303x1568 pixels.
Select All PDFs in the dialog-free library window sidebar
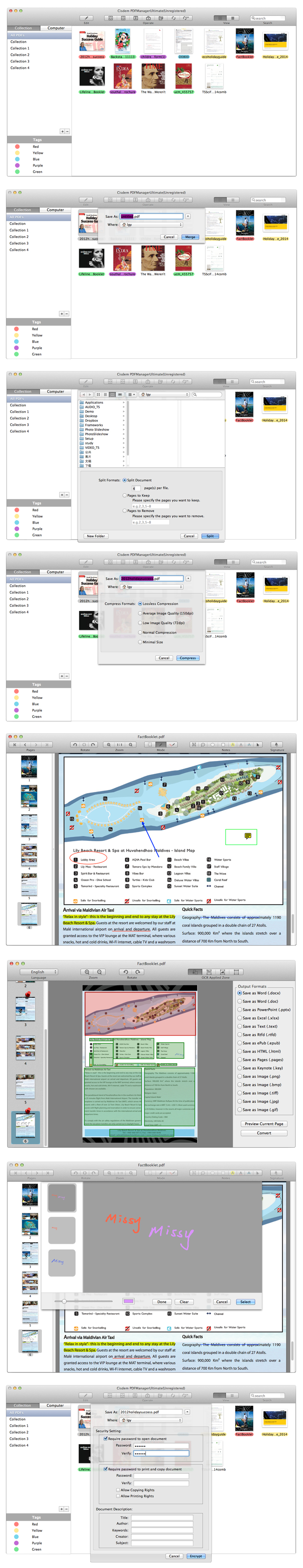(39, 35)
